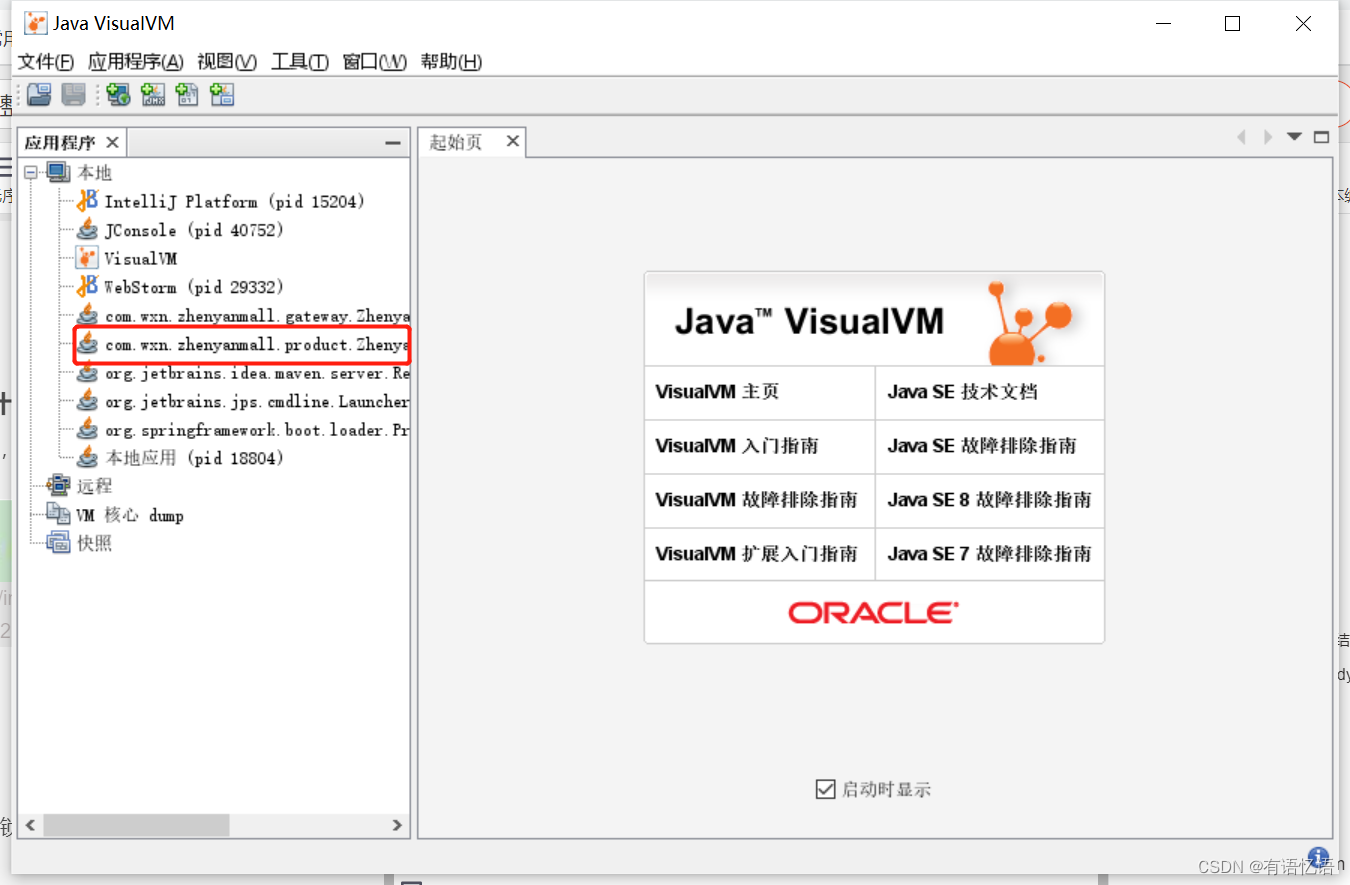Open the 应用程序(A) menu
1350x885 pixels.
pyautogui.click(x=136, y=62)
